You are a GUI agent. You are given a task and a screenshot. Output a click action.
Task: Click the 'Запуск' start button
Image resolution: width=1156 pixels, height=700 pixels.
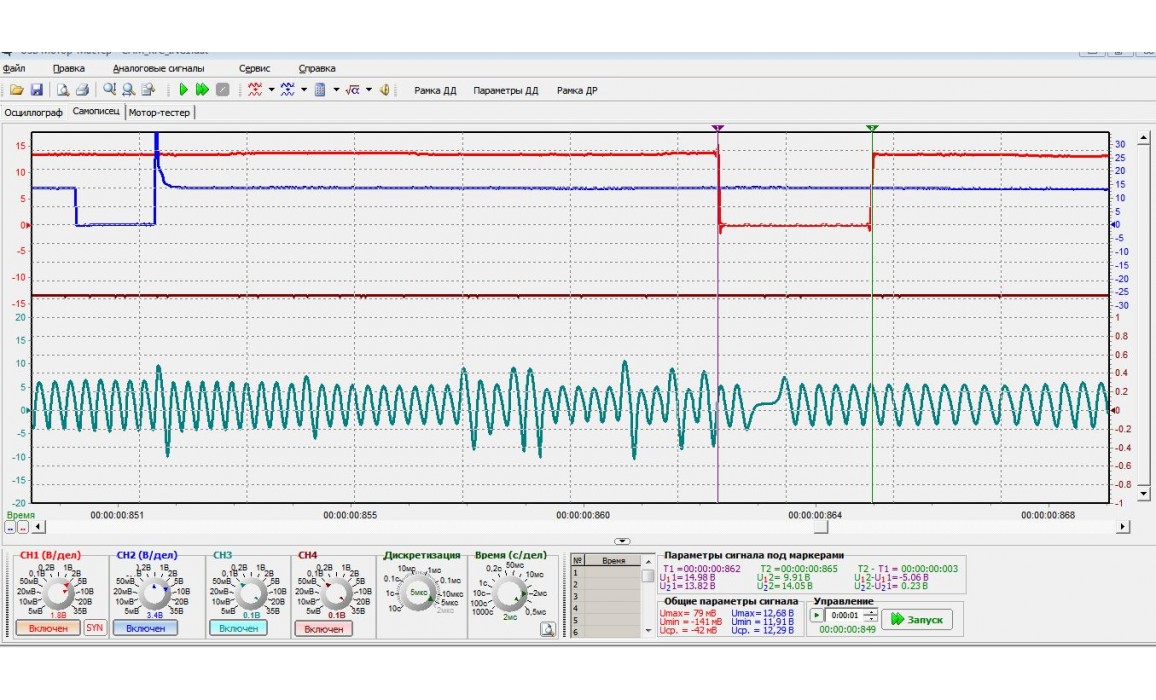coord(916,620)
